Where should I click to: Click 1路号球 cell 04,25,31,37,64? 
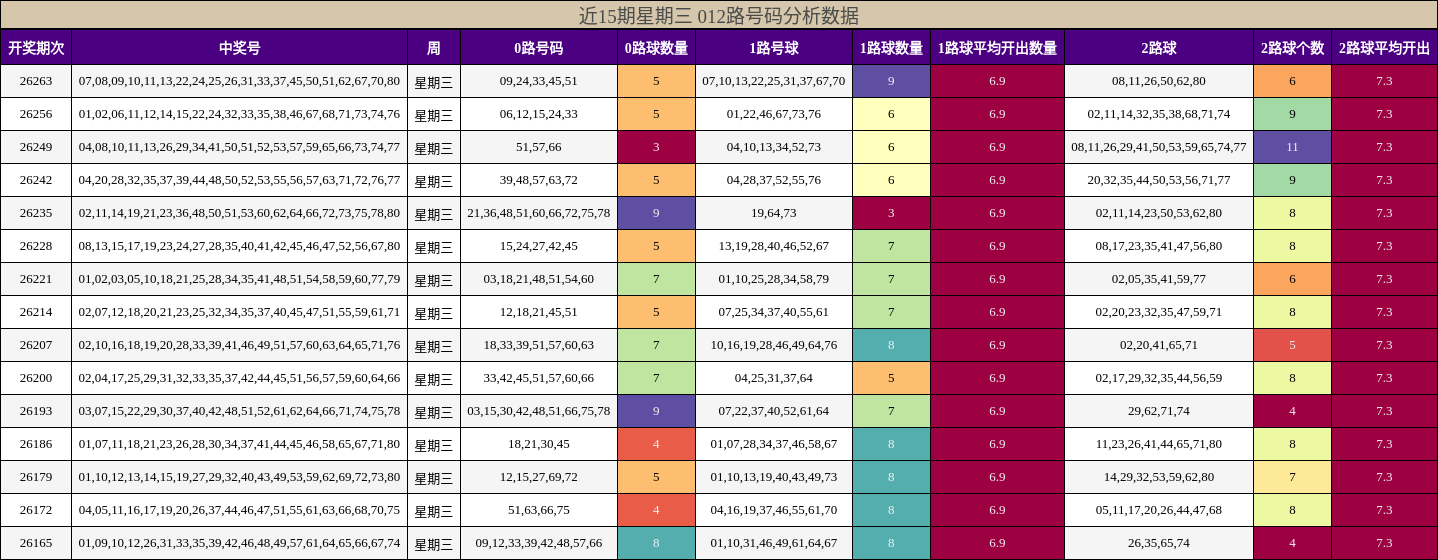pyautogui.click(x=774, y=378)
